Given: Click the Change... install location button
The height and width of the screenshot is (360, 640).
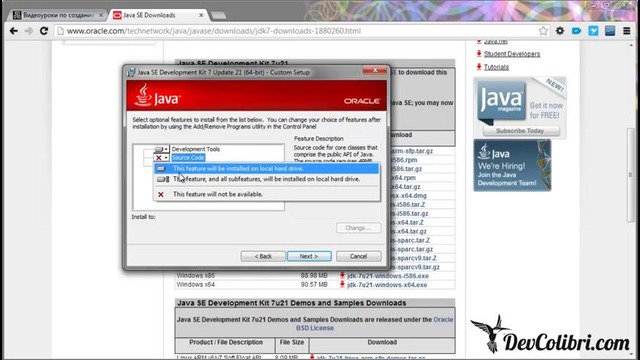Looking at the screenshot, I should coord(358,228).
